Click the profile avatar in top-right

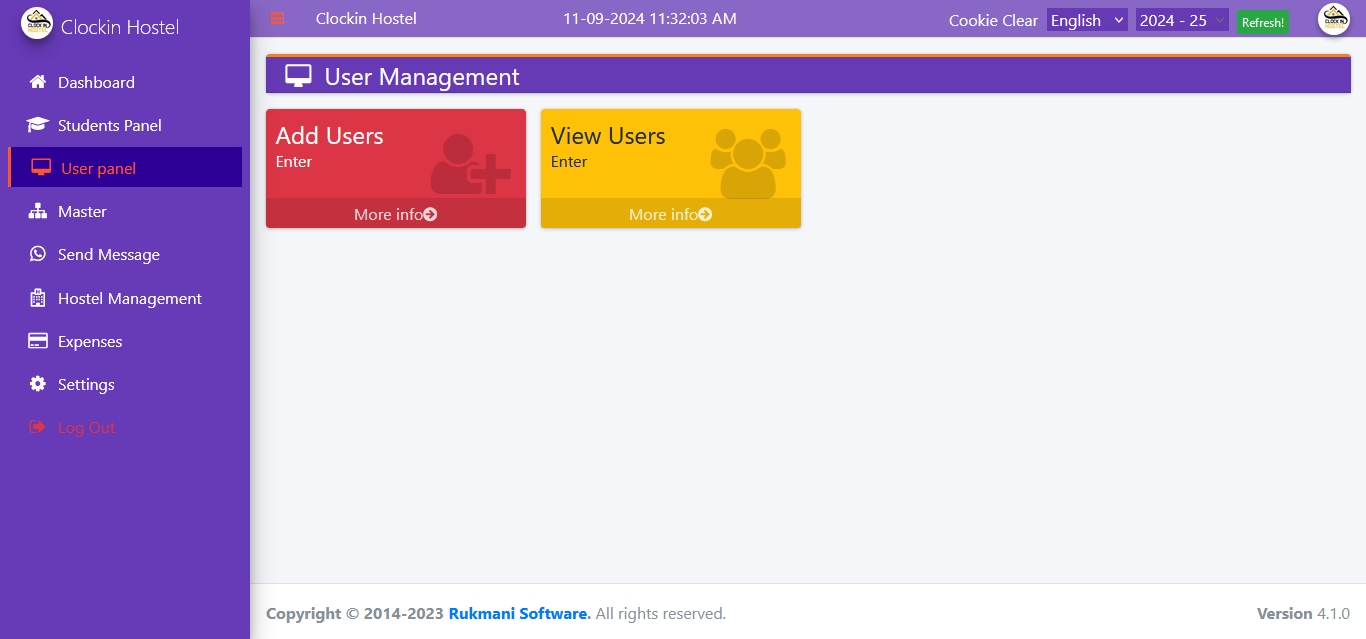[1333, 19]
